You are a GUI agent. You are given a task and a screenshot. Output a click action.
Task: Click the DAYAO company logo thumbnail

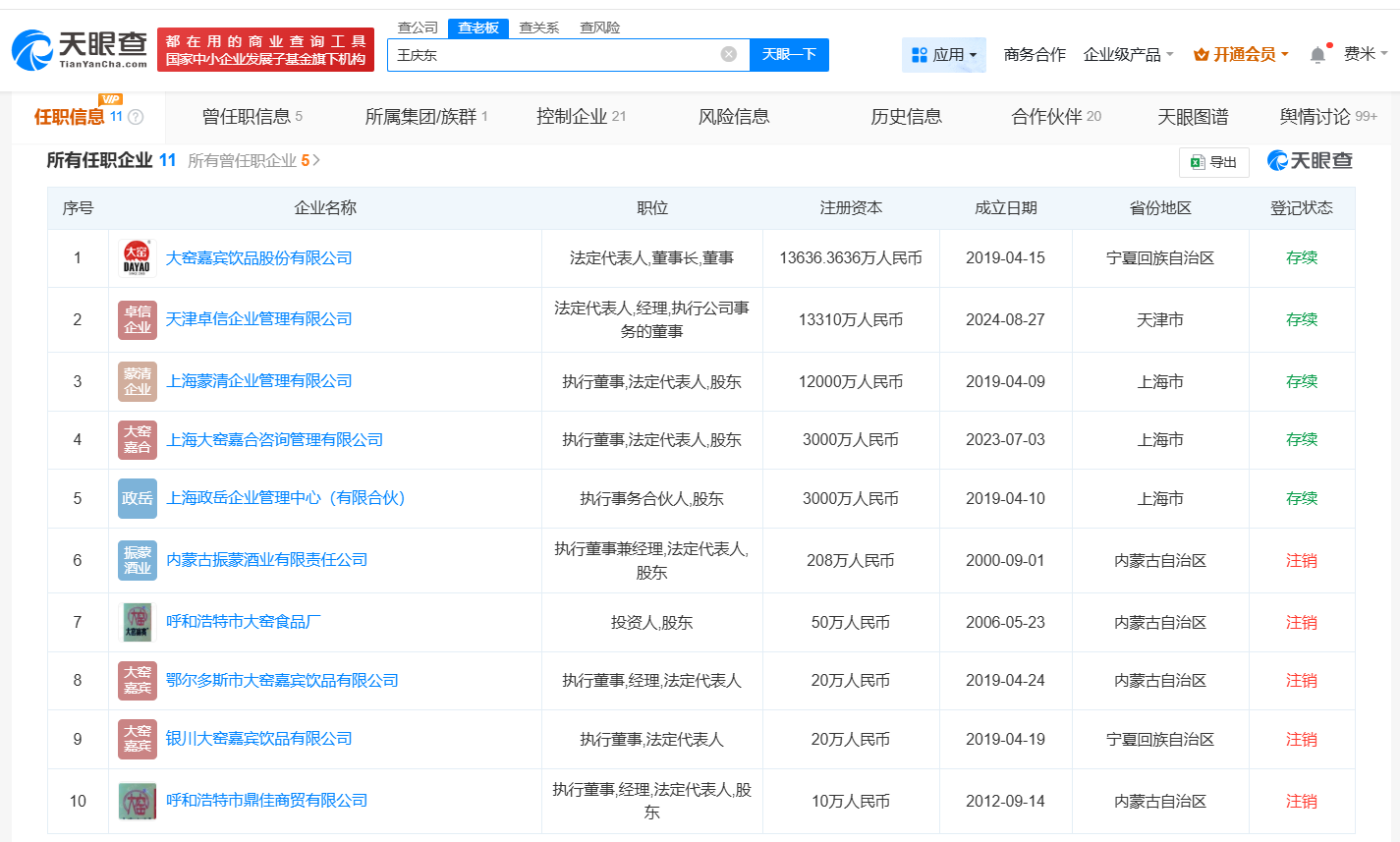pos(137,258)
